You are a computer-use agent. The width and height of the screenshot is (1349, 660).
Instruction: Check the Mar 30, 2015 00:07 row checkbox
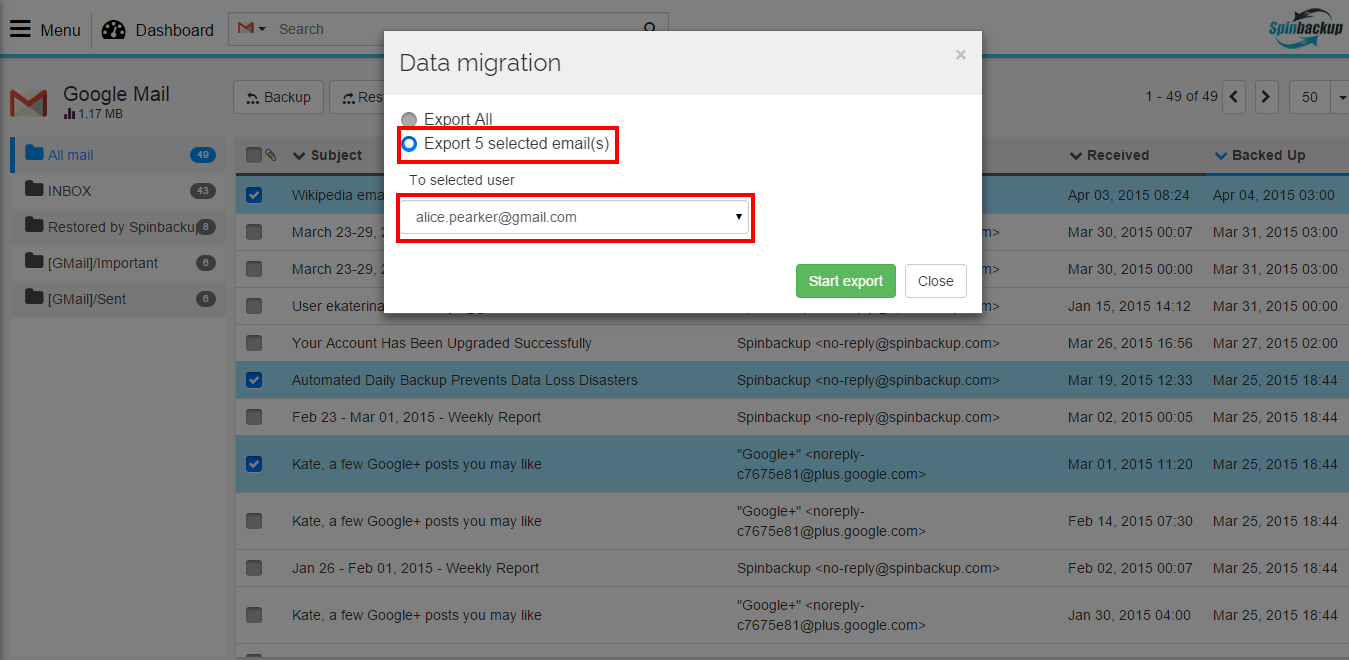[254, 232]
